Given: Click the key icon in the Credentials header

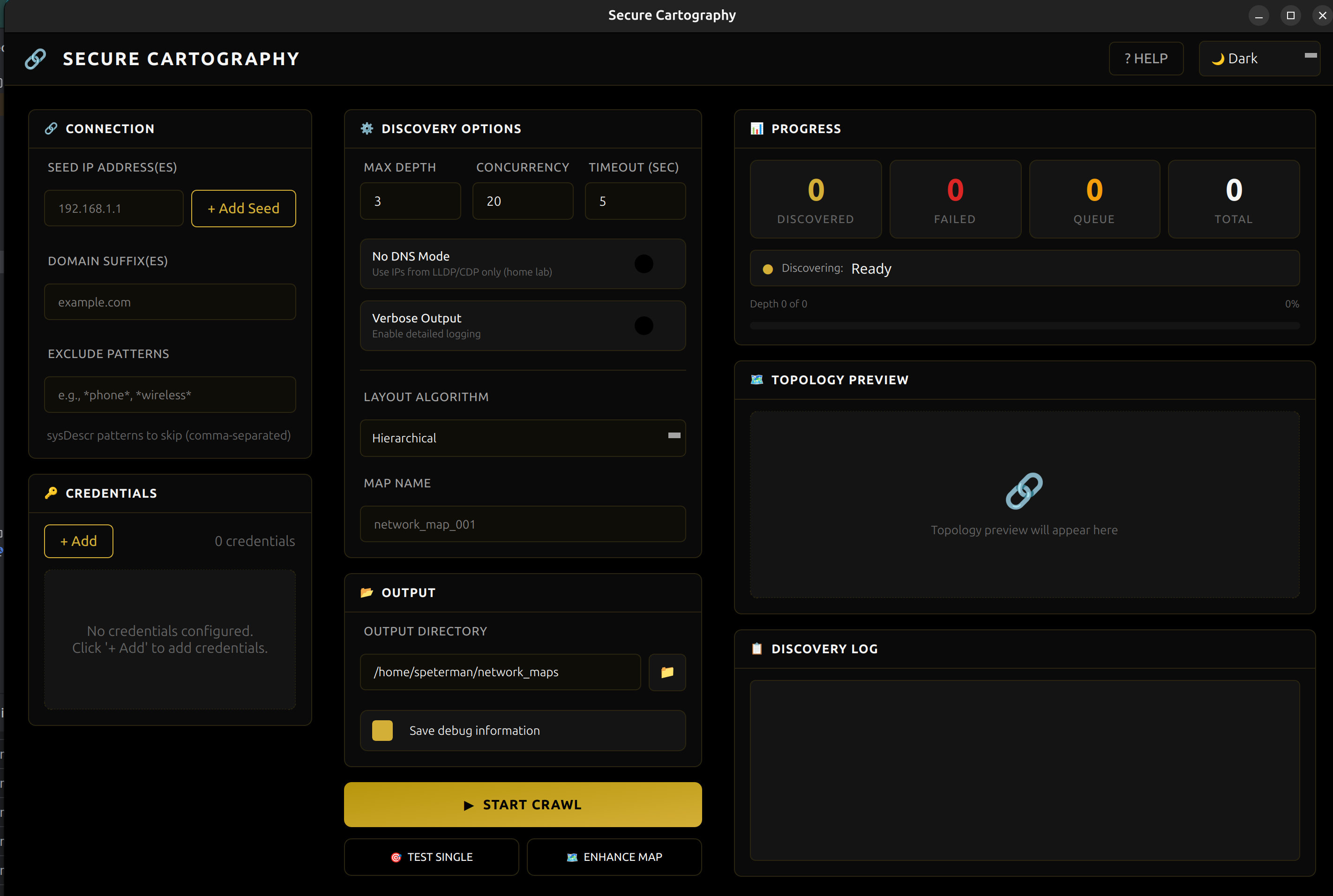Looking at the screenshot, I should [x=51, y=493].
